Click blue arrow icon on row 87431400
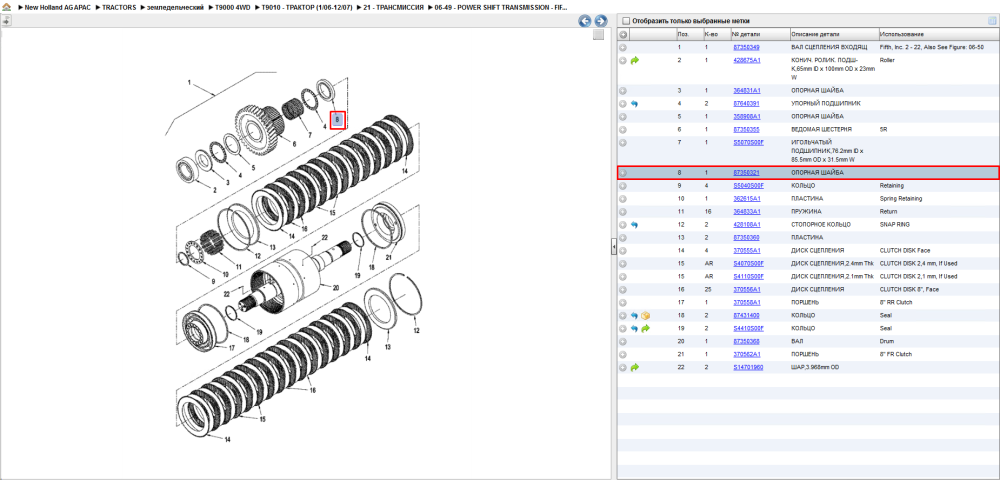The width and height of the screenshot is (1000, 480). [635, 316]
